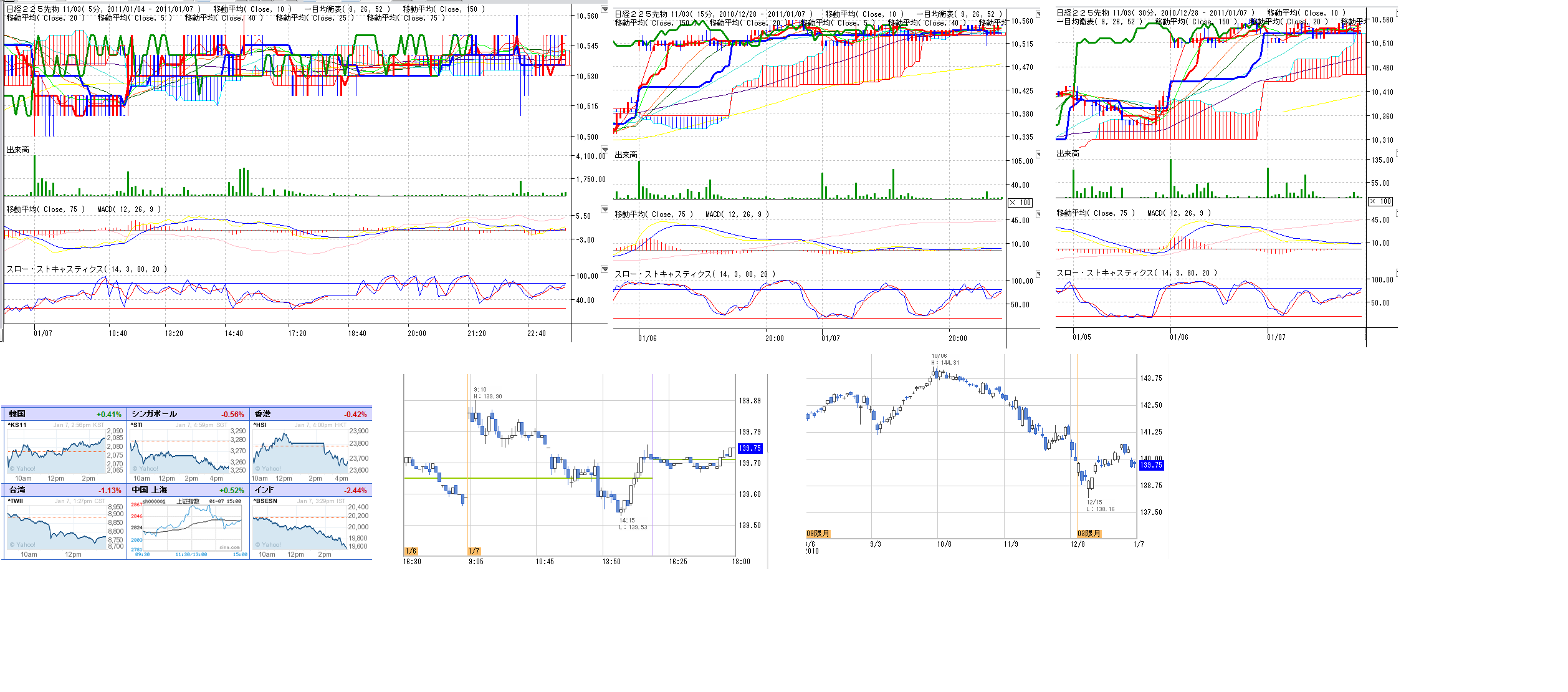1568x692 pixels.
Task: Click the 09限月 contract month label
Action: click(818, 534)
